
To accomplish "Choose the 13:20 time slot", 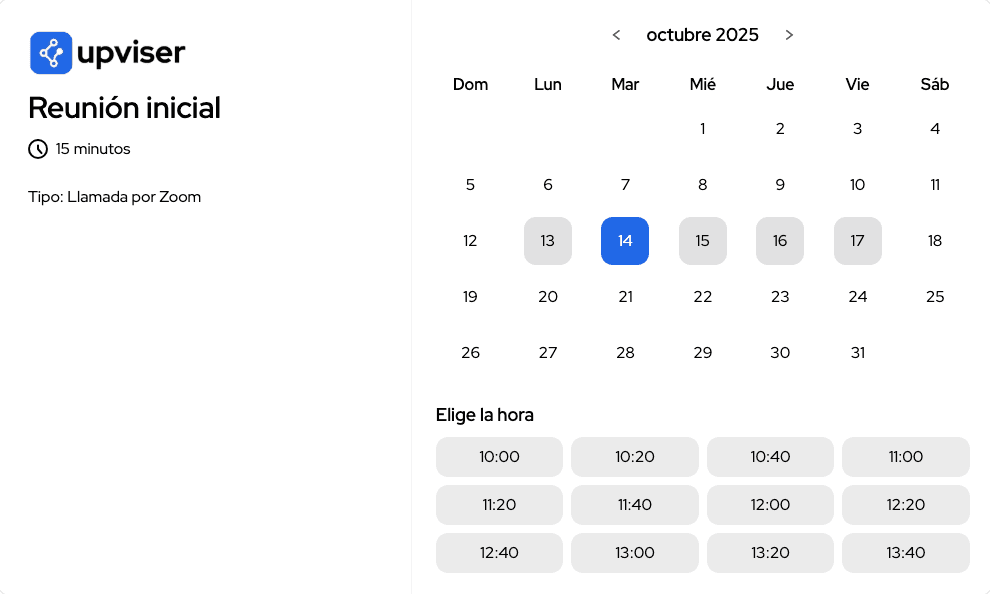I will 770,552.
